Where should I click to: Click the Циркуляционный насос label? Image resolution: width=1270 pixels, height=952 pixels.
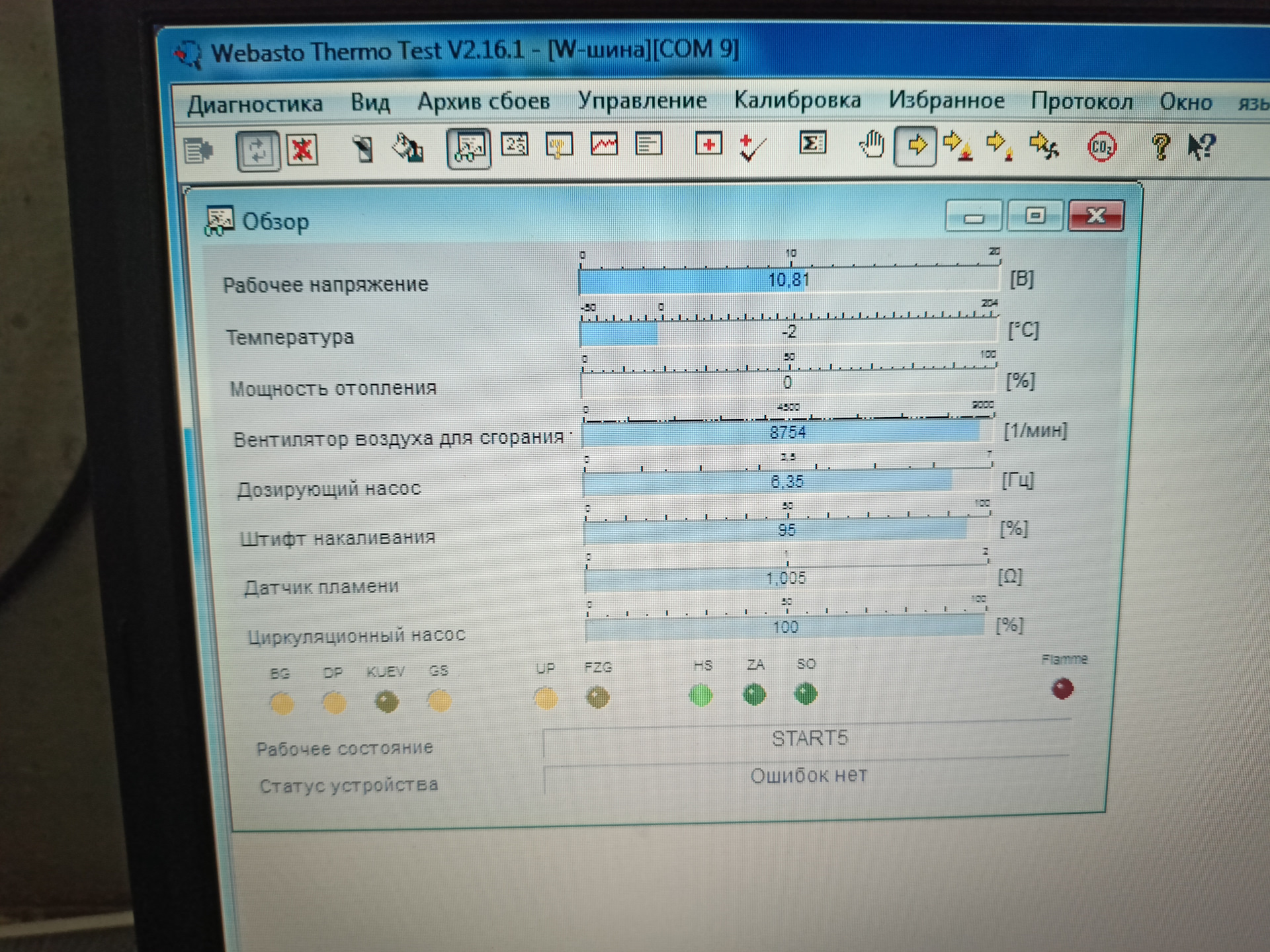tap(357, 636)
